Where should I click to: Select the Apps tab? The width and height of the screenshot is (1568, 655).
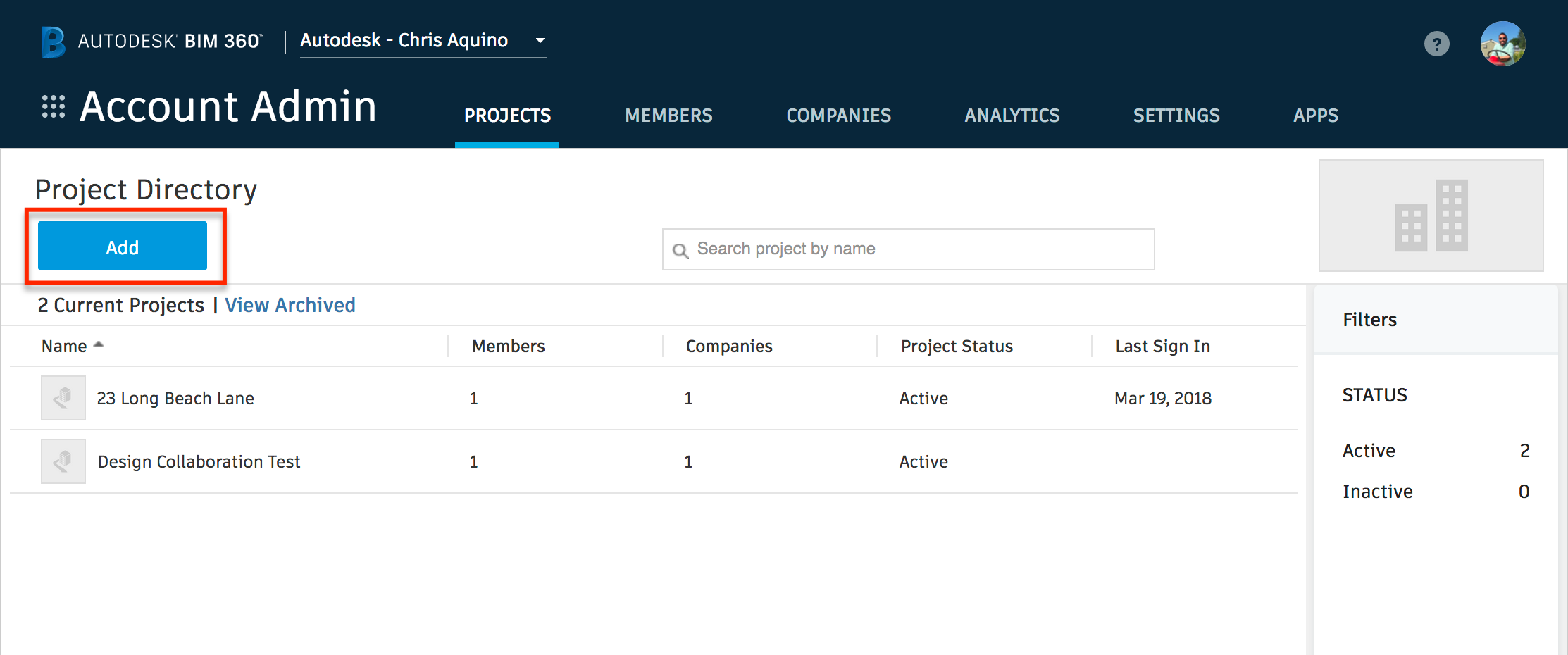click(x=1315, y=116)
